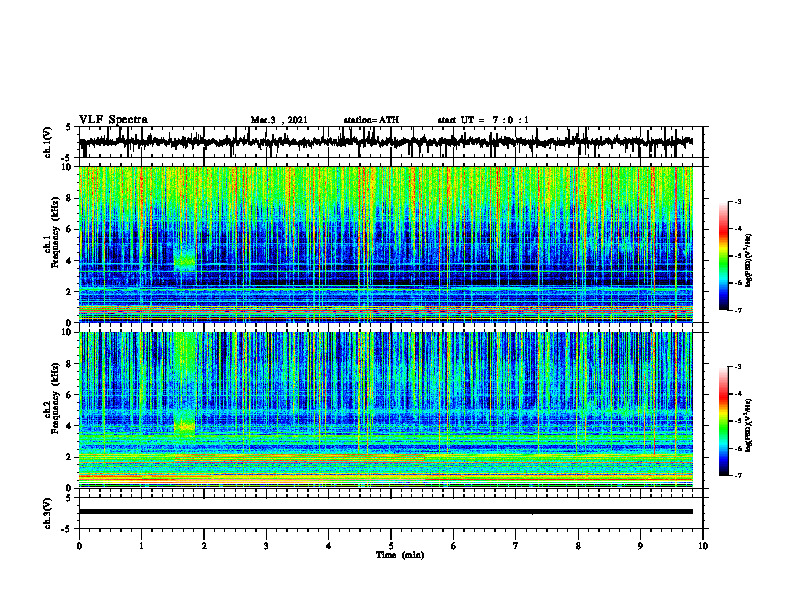This screenshot has width=792, height=612.
Task: Click the "ch.3(V)" axis label
Action: click(x=48, y=513)
